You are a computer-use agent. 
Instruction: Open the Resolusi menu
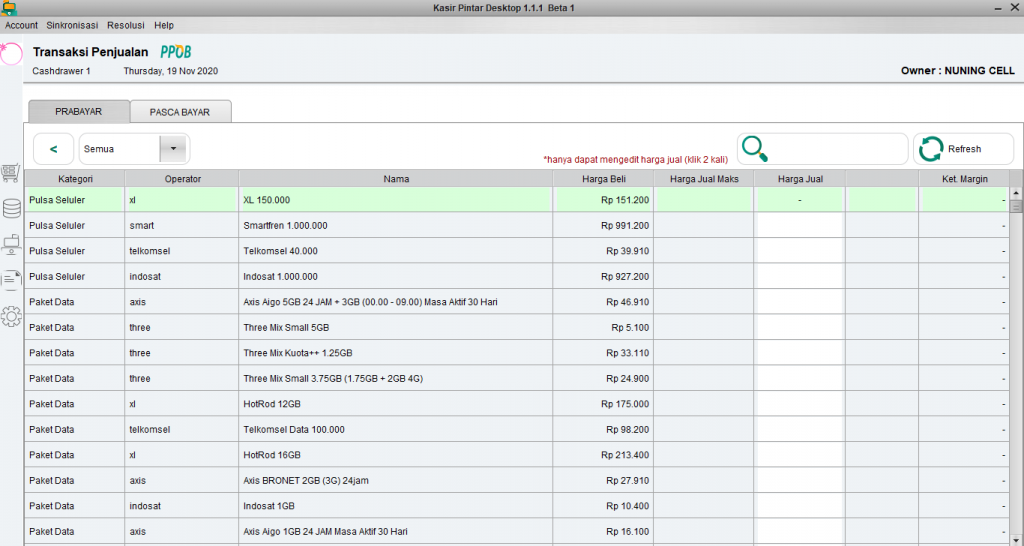point(126,25)
